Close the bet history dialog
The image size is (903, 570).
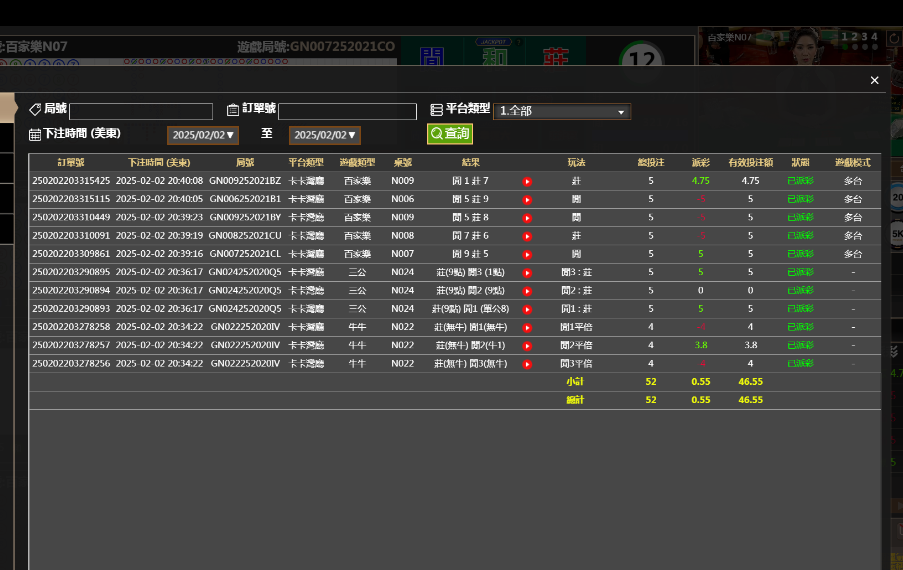(874, 81)
